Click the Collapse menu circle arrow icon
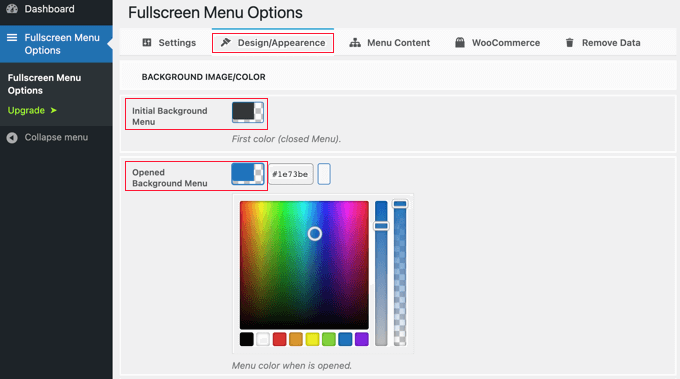The height and width of the screenshot is (379, 680). pos(12,138)
